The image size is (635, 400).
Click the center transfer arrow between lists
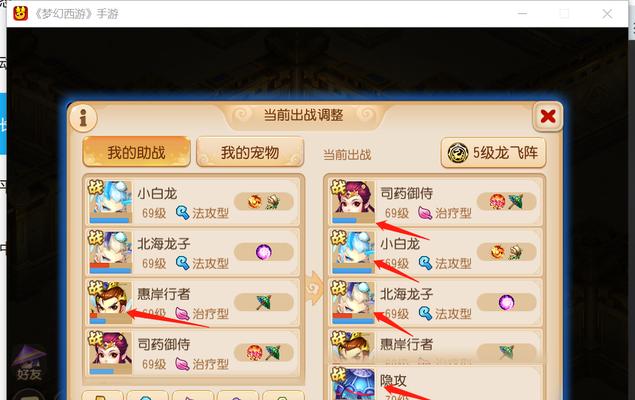tap(313, 288)
